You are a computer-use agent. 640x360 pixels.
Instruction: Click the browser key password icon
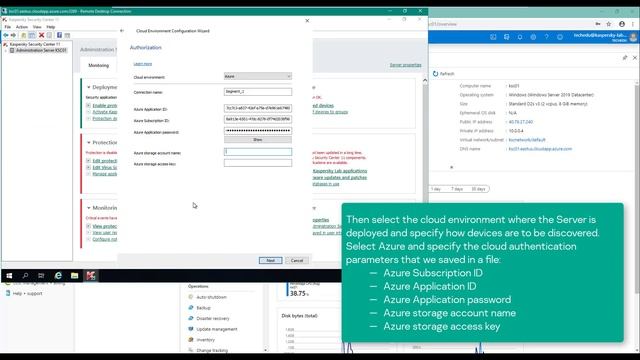click(598, 24)
